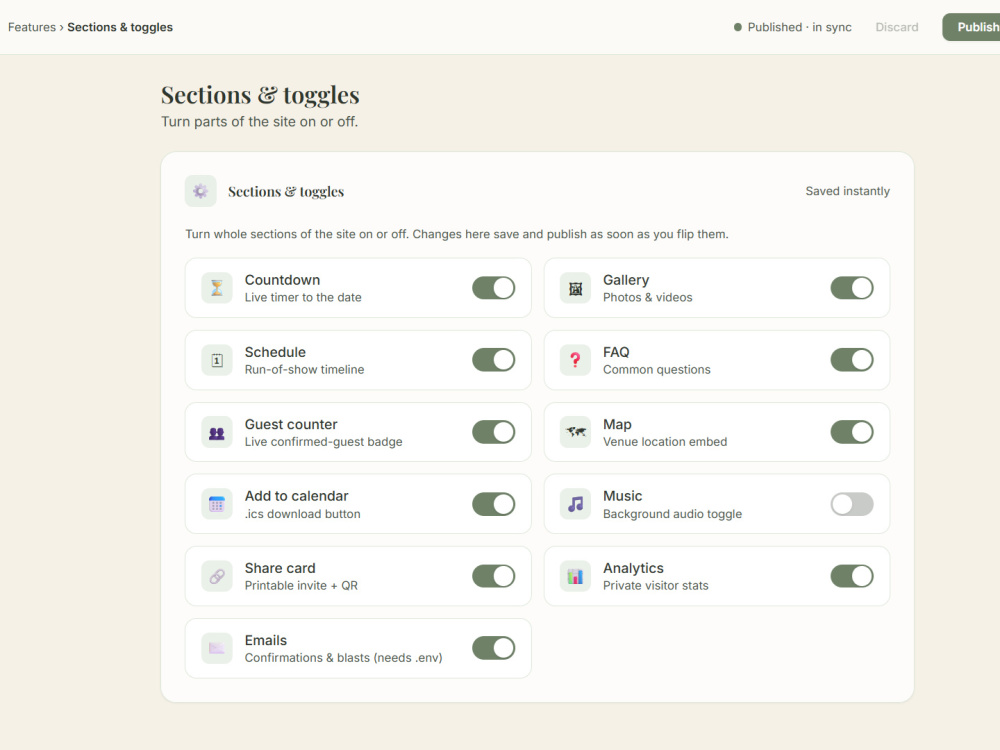The image size is (1000, 750).
Task: Click 'Venue location embed' text
Action: (x=665, y=441)
